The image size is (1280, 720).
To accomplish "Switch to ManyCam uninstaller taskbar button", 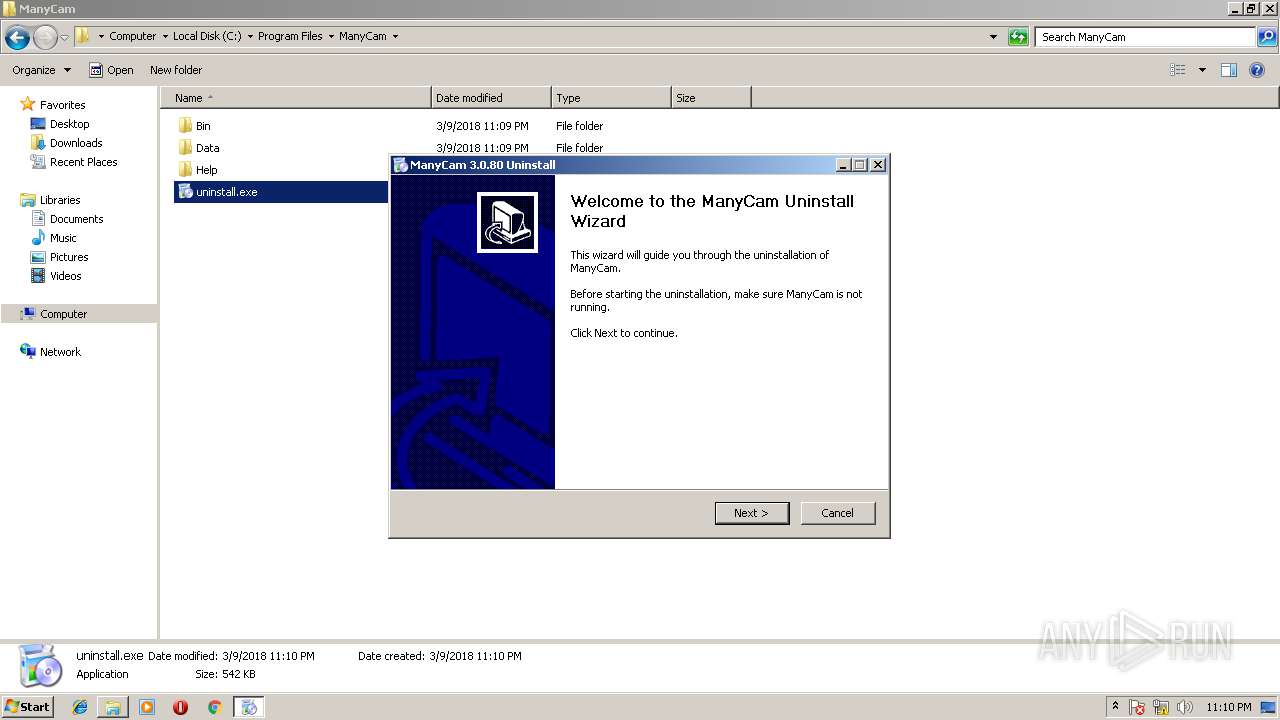I will pos(249,707).
